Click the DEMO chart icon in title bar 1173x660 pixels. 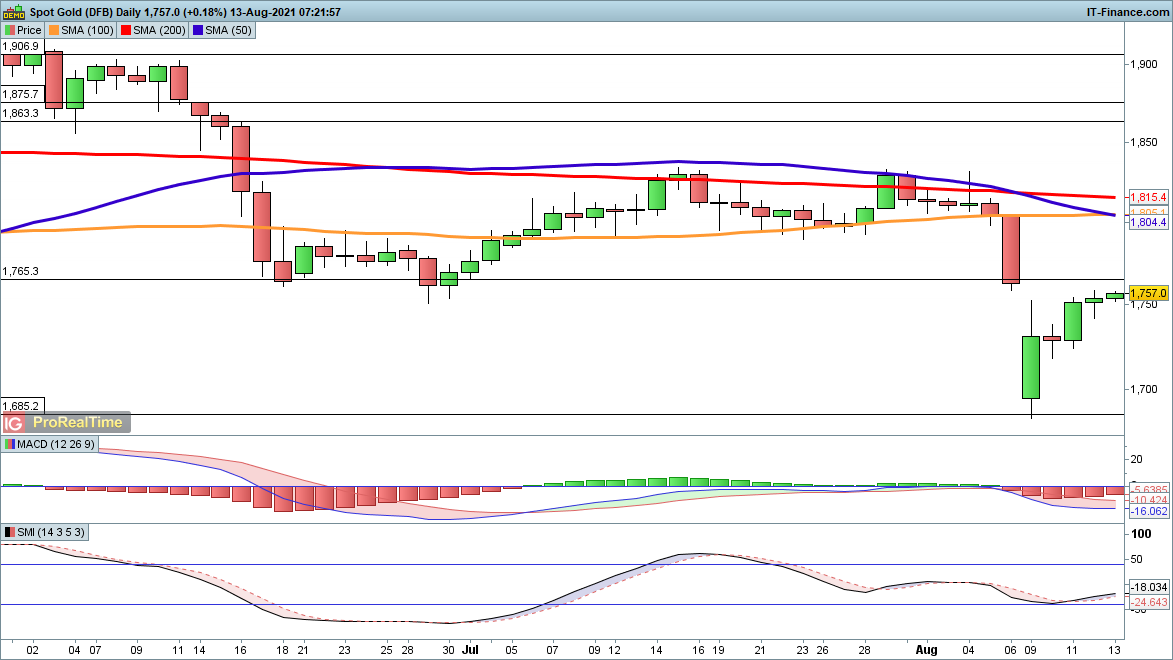pos(13,11)
